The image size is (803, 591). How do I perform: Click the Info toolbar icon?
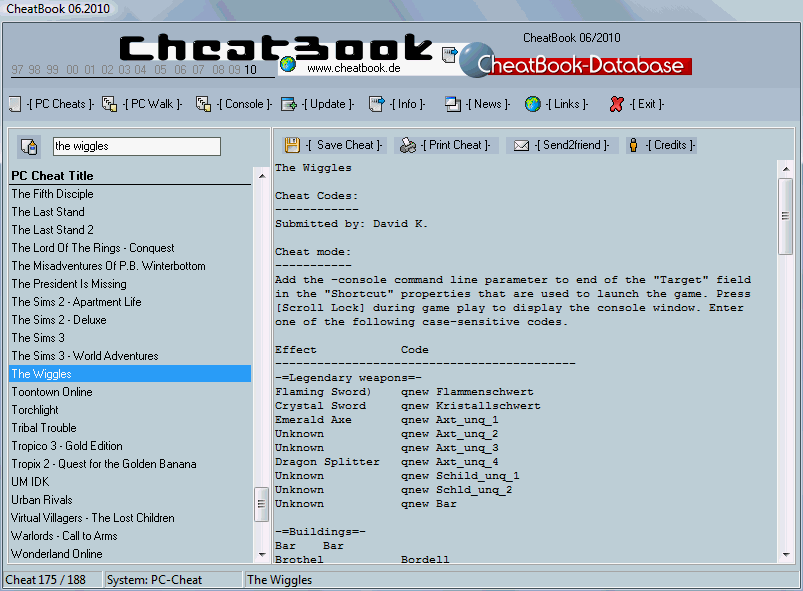pyautogui.click(x=377, y=104)
